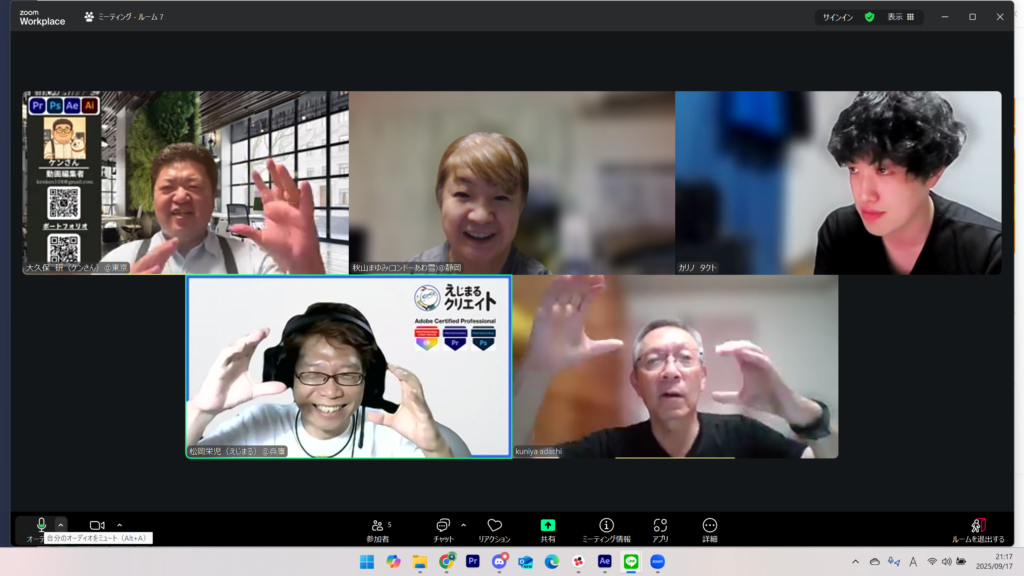
Task: Open LINE from the taskbar
Action: 631,562
